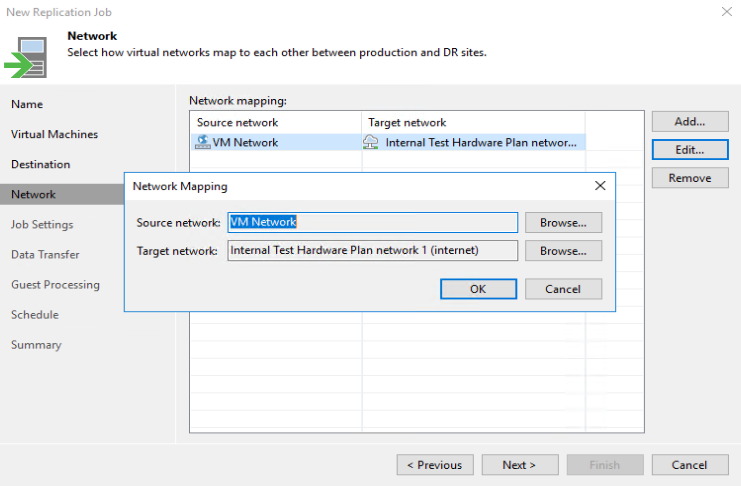Click the Source network column header
The image size is (741, 486).
tap(276, 122)
